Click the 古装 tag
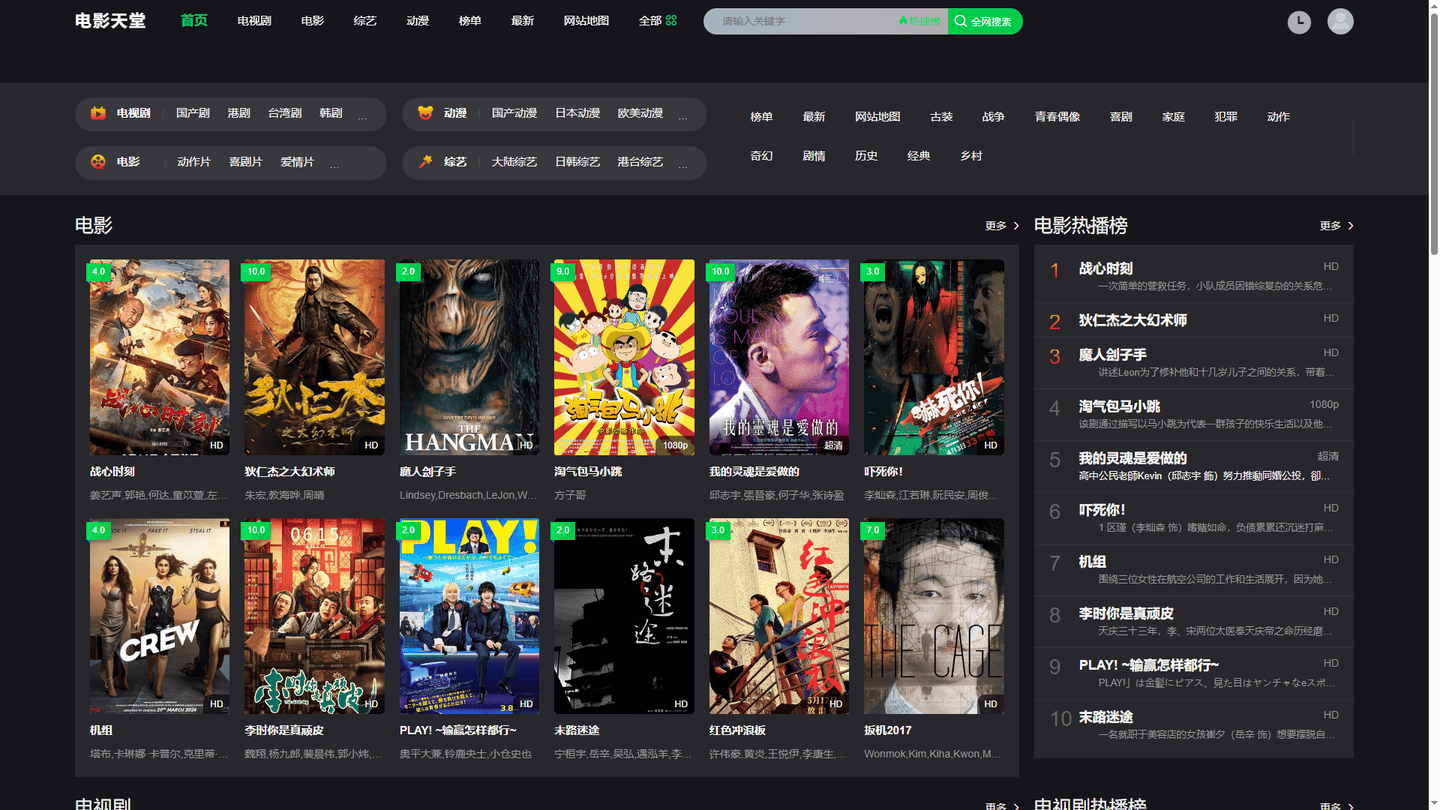Screen dimensions: 1440x810 (x=942, y=117)
